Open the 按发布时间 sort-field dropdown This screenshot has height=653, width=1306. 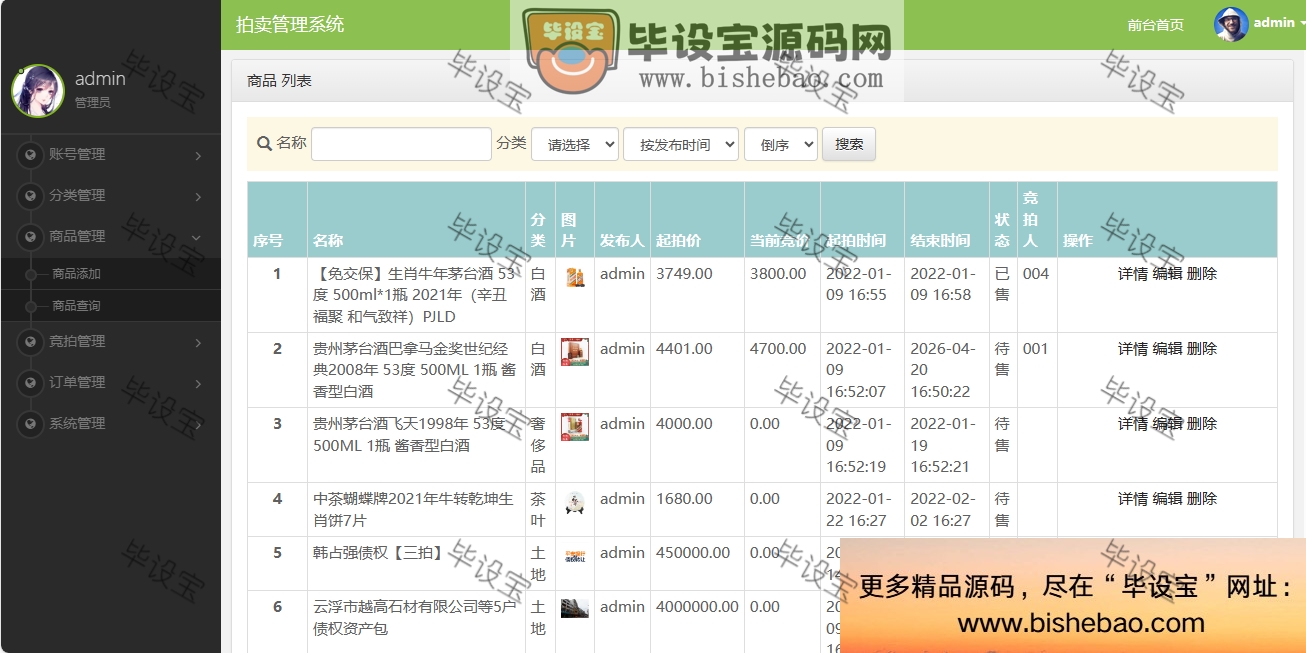[681, 144]
